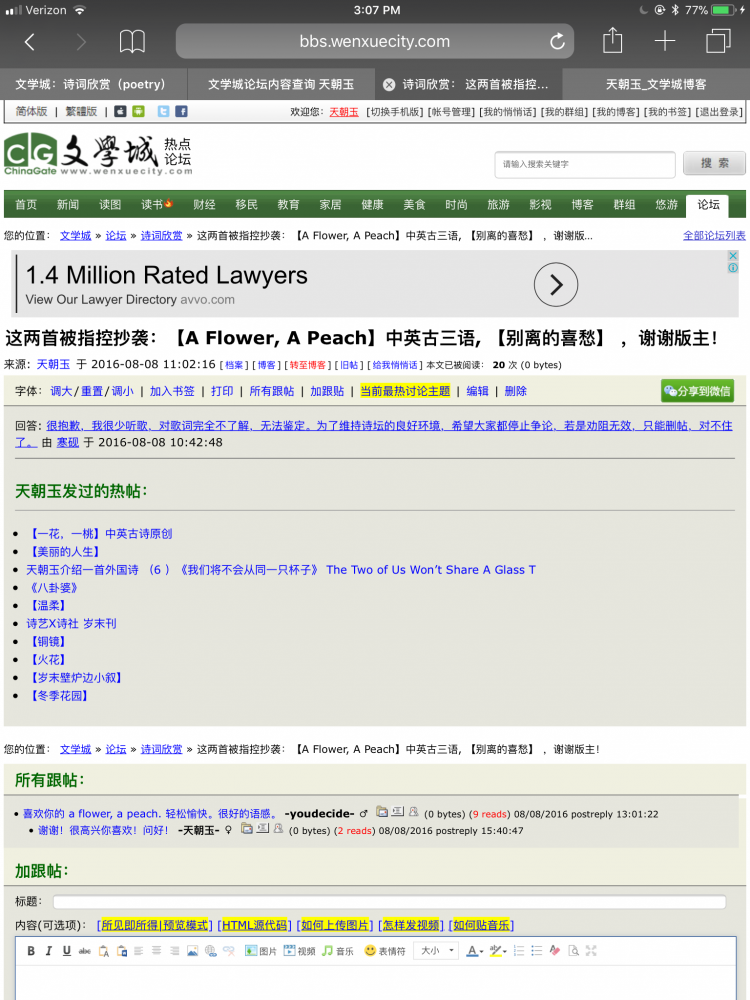Toggle editor fullscreen icon
This screenshot has height=1000, width=750.
[x=591, y=951]
